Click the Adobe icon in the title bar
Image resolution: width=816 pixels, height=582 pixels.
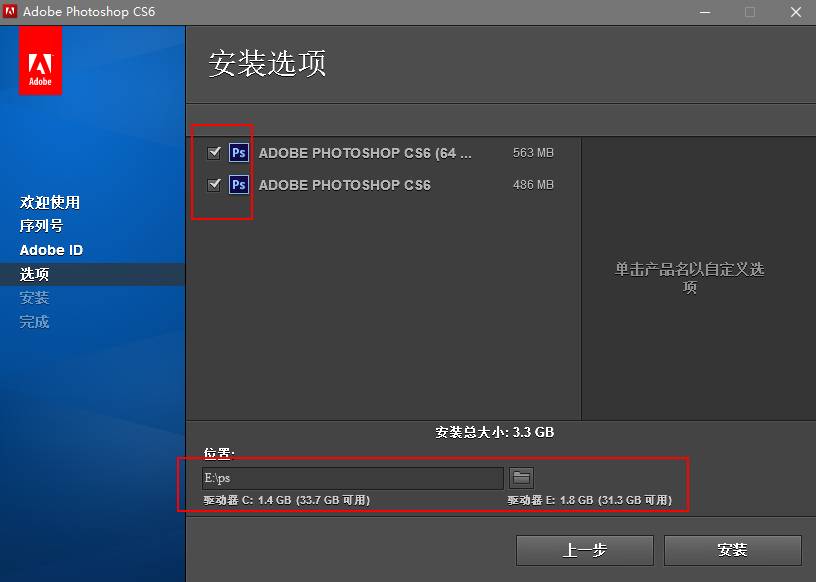pos(11,12)
